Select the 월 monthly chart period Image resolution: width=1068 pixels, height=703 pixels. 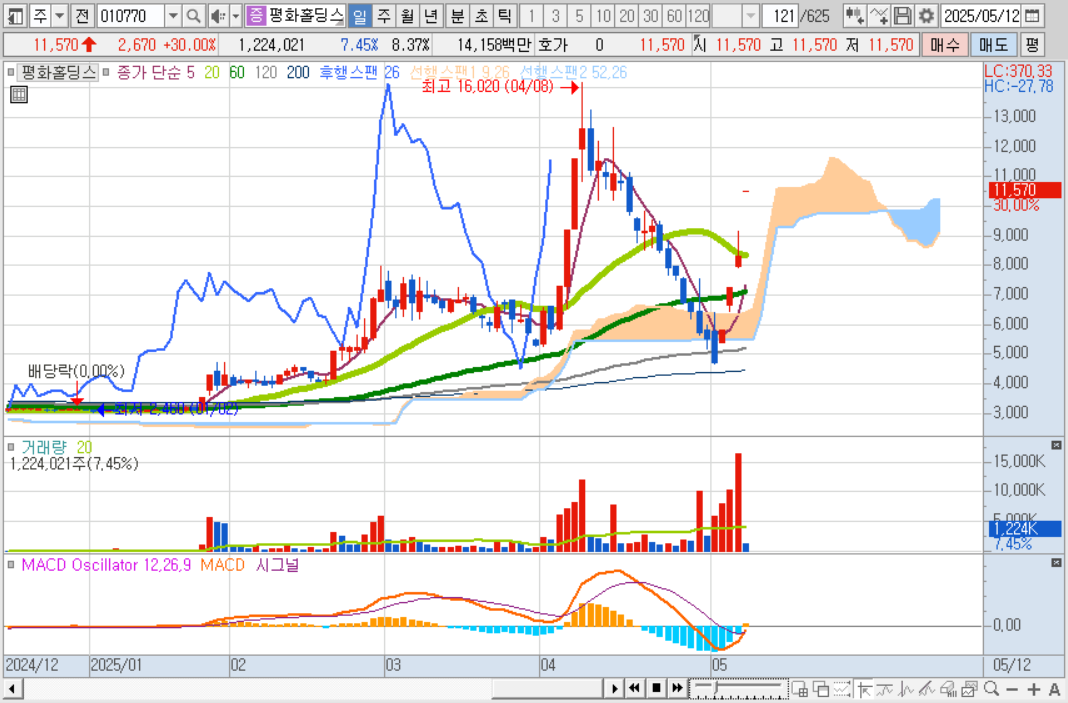[407, 15]
